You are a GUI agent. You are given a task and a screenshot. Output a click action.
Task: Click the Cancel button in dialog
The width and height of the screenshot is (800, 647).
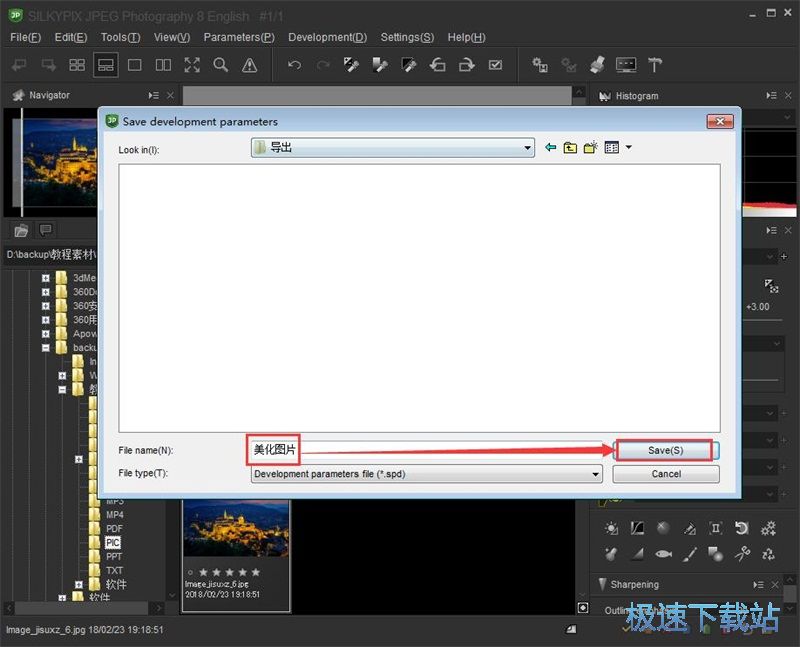pyautogui.click(x=666, y=474)
